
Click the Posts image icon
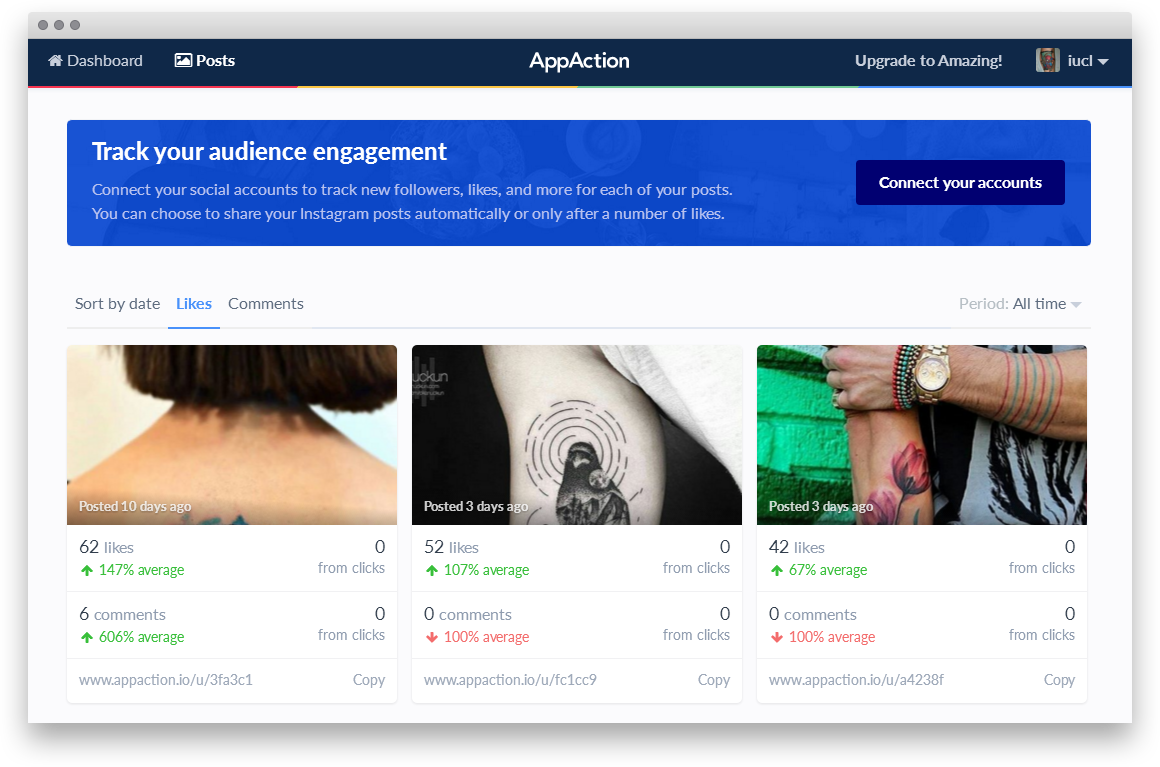pyautogui.click(x=183, y=61)
